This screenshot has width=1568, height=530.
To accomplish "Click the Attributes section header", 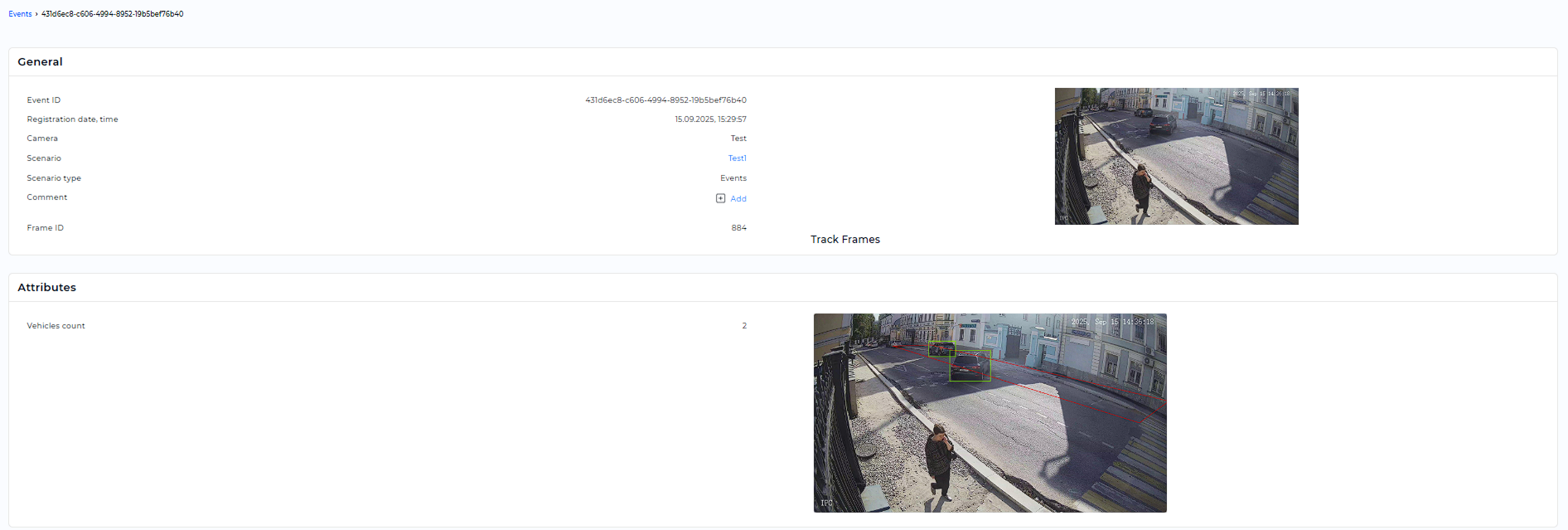I will 46,288.
